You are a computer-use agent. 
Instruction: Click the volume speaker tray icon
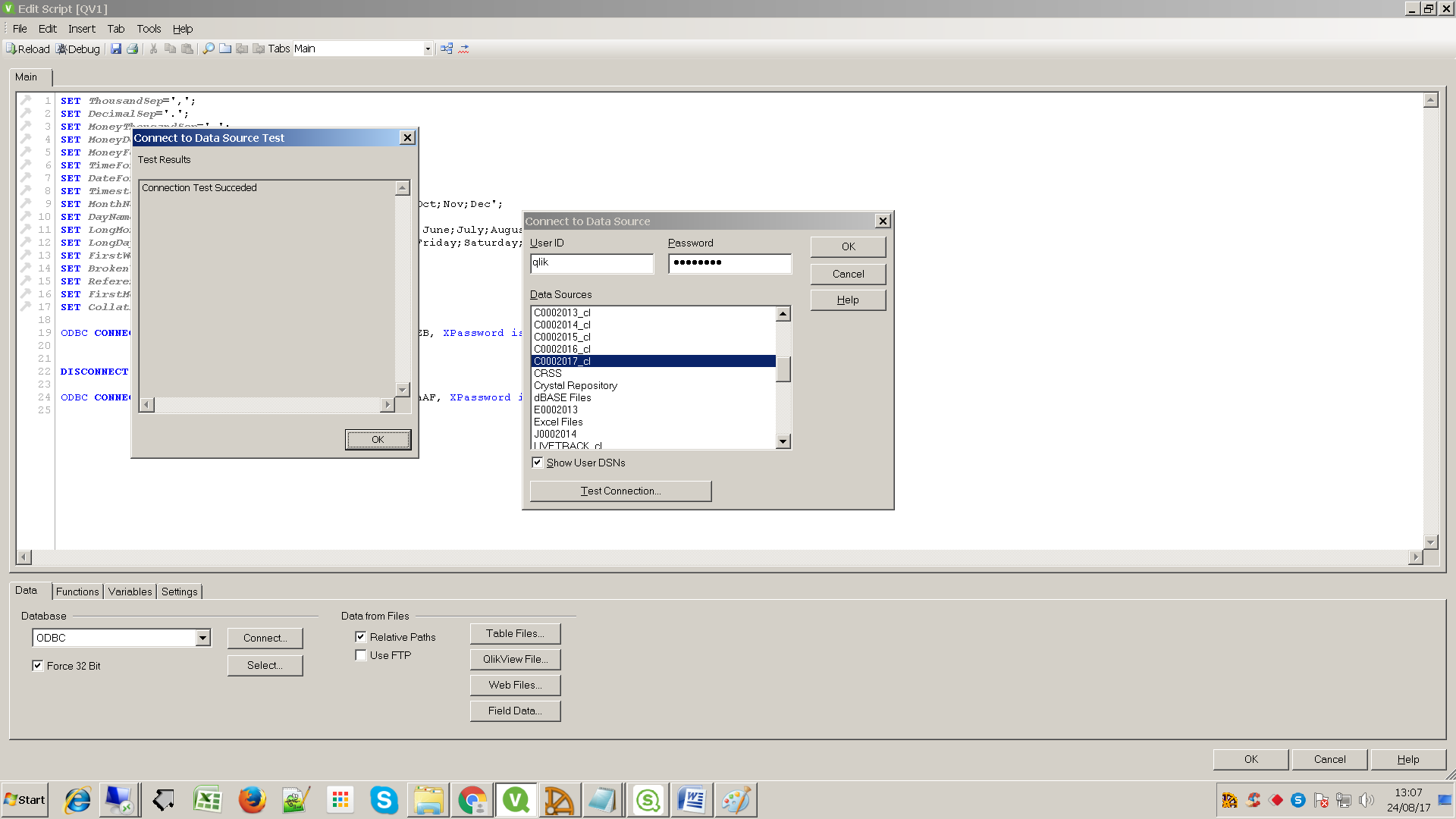[x=1367, y=800]
